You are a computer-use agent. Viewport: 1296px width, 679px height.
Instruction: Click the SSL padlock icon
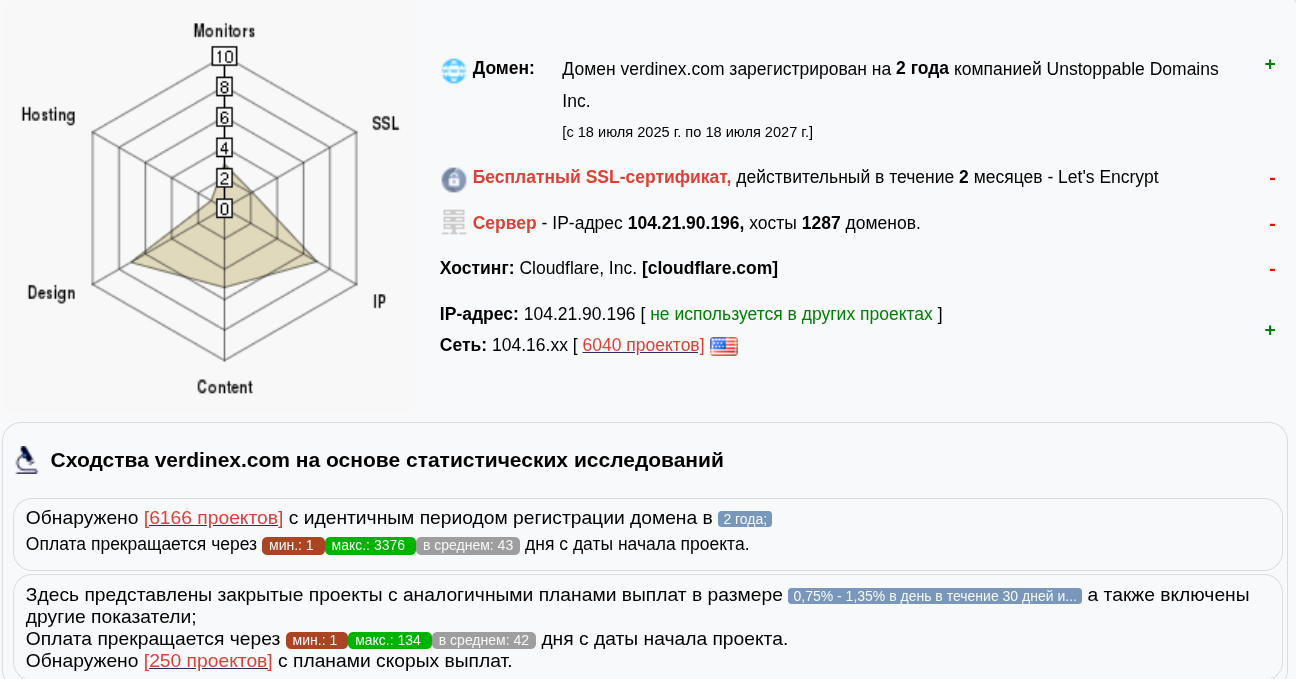pyautogui.click(x=454, y=180)
